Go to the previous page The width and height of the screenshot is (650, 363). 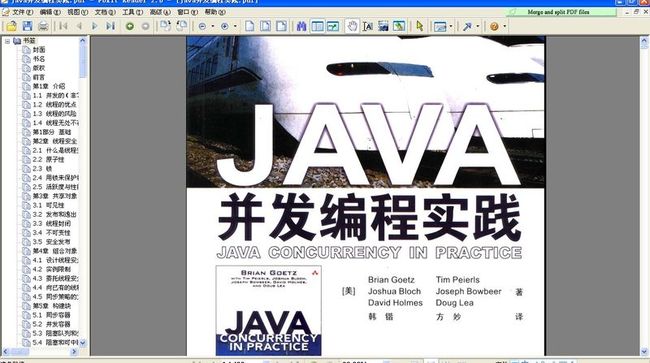click(x=79, y=26)
